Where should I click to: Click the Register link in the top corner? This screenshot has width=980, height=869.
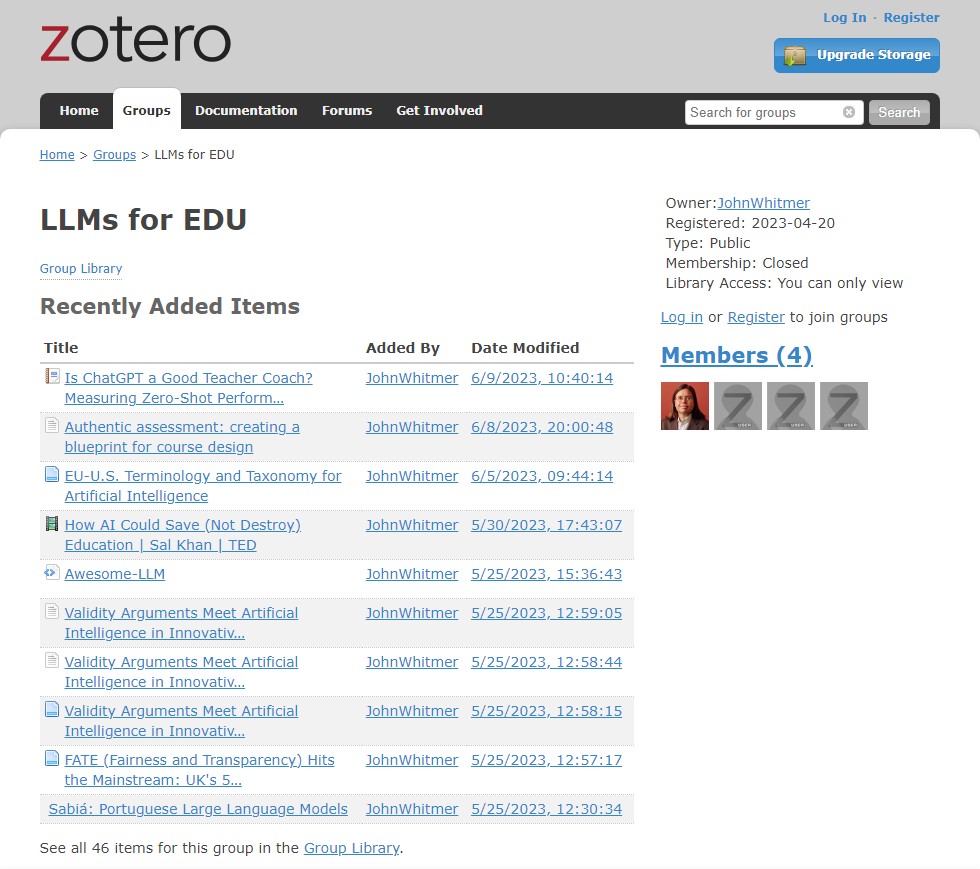pos(911,17)
